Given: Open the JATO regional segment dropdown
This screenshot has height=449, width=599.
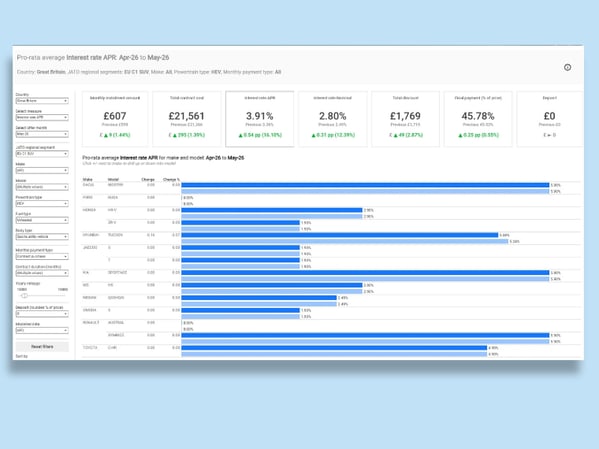Looking at the screenshot, I should 42,154.
